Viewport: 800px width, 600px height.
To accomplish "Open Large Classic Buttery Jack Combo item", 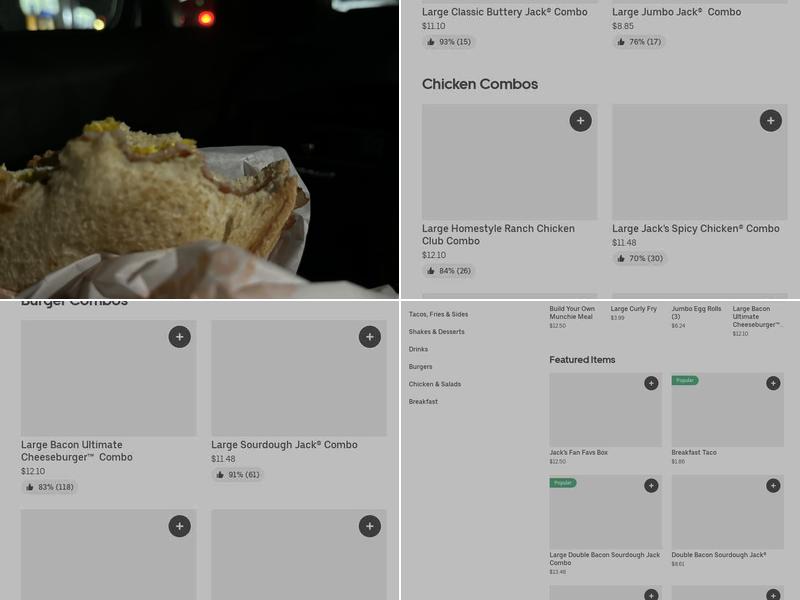I will [x=504, y=12].
